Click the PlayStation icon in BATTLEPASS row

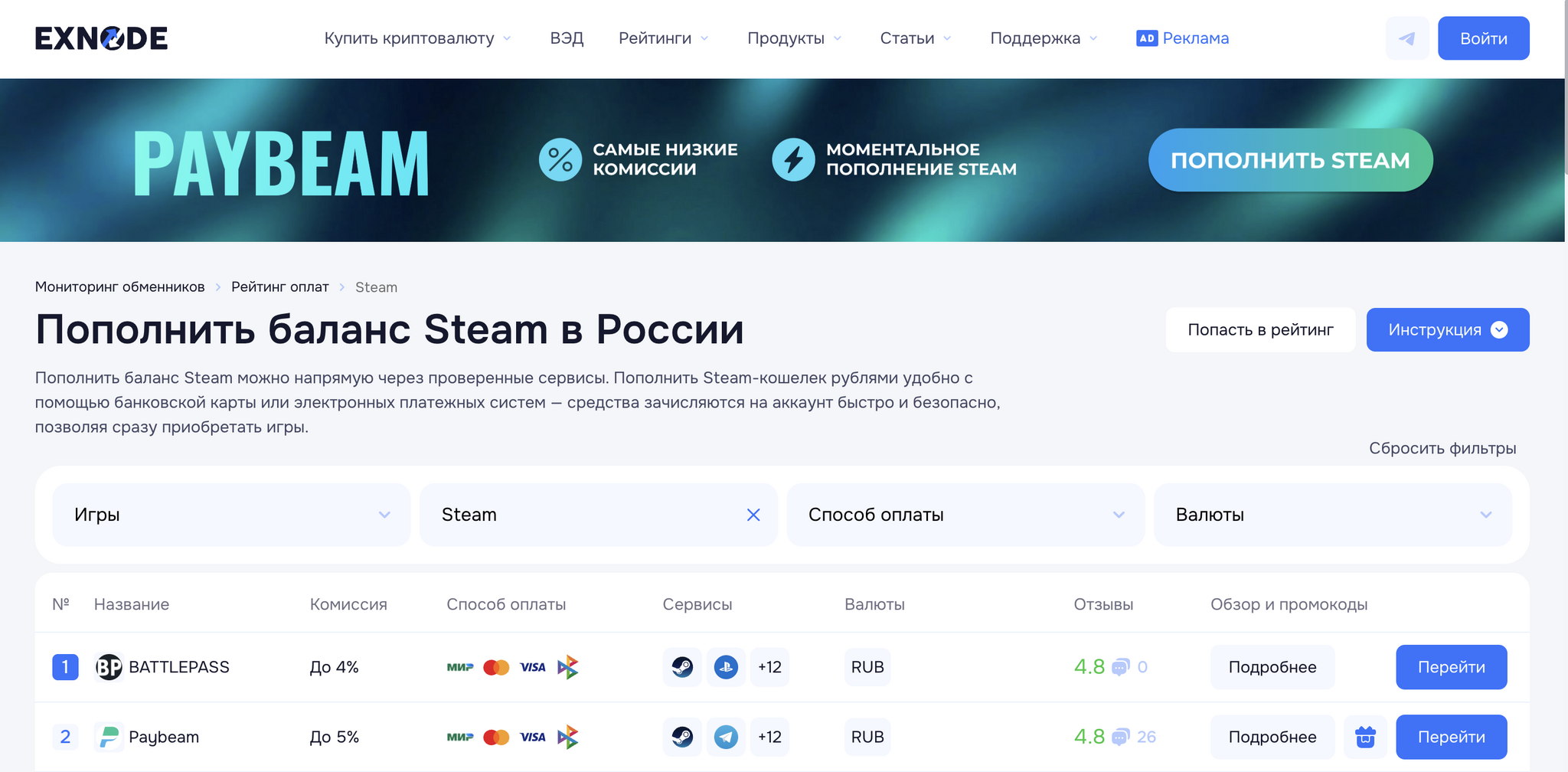click(x=726, y=667)
